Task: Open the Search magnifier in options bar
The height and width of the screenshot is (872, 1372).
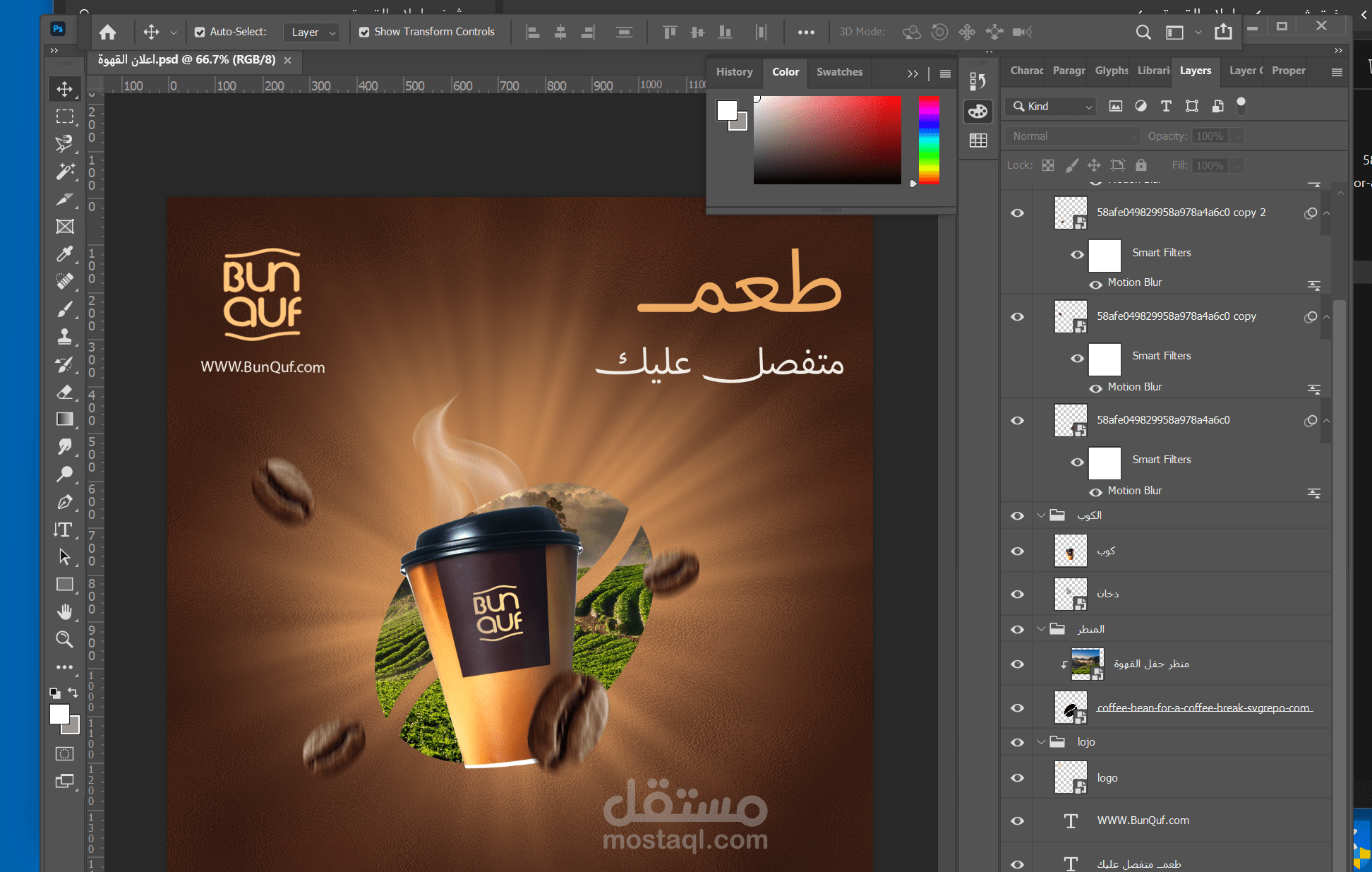Action: pyautogui.click(x=1143, y=32)
